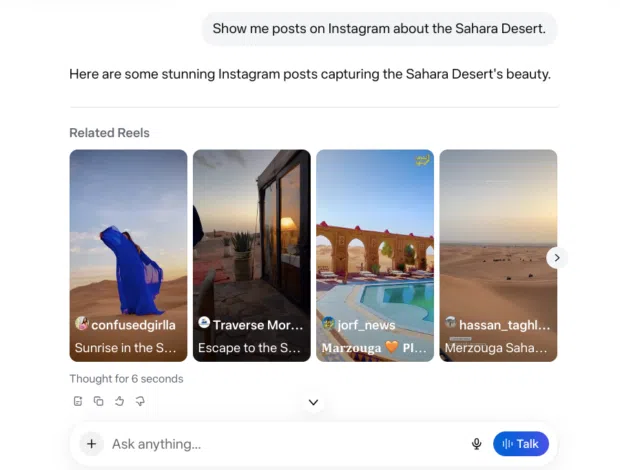Copy the response with the copy icon
620x470 pixels.
pos(98,401)
